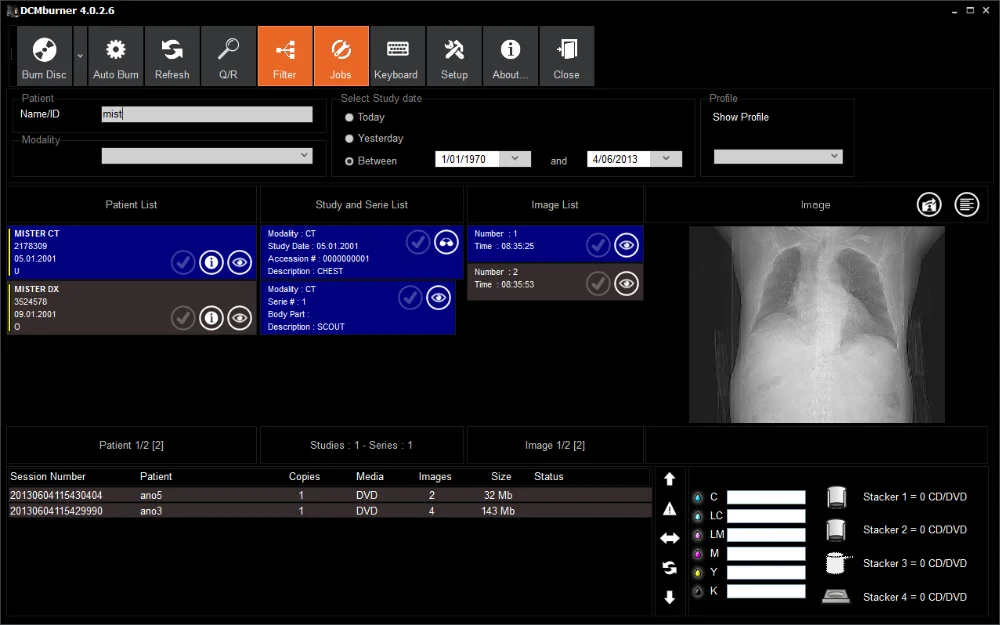Toggle the Filter tab in toolbar

click(285, 56)
